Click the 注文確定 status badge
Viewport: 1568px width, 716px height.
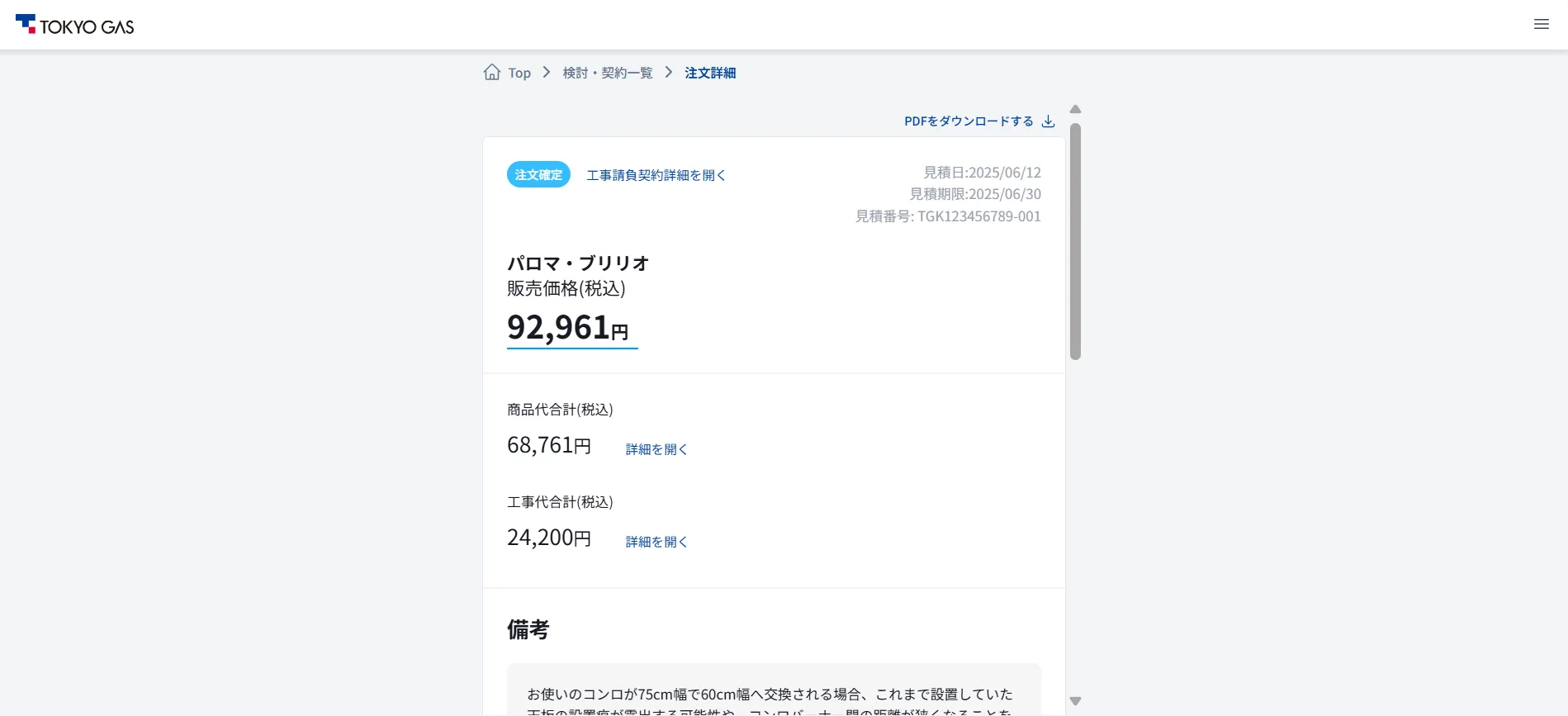click(x=538, y=174)
